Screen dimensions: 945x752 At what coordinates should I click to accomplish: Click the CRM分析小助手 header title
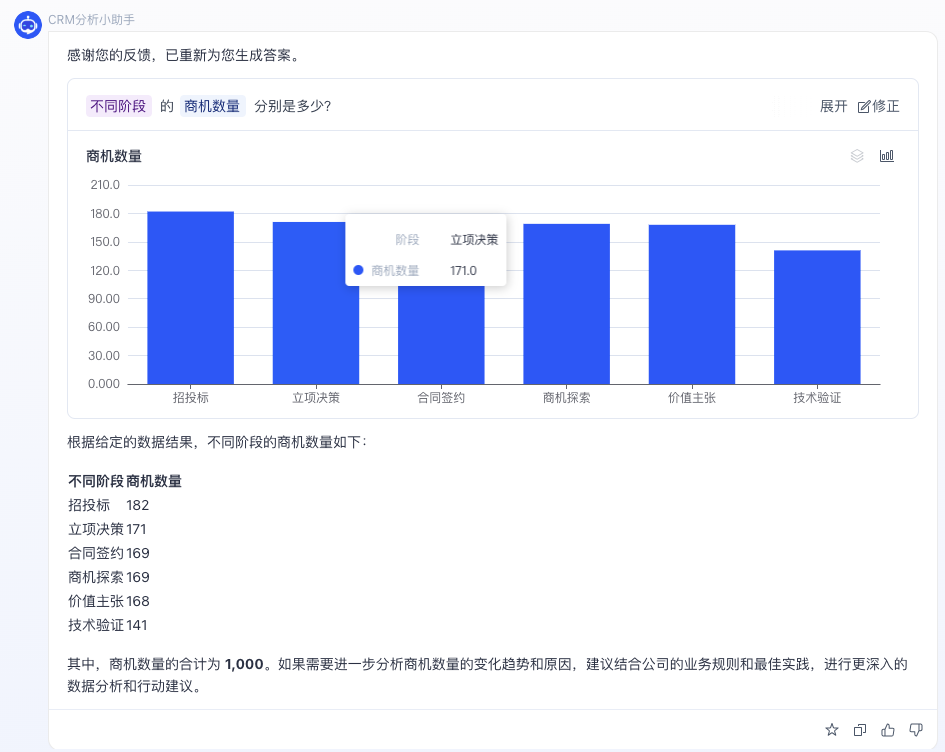tap(90, 20)
